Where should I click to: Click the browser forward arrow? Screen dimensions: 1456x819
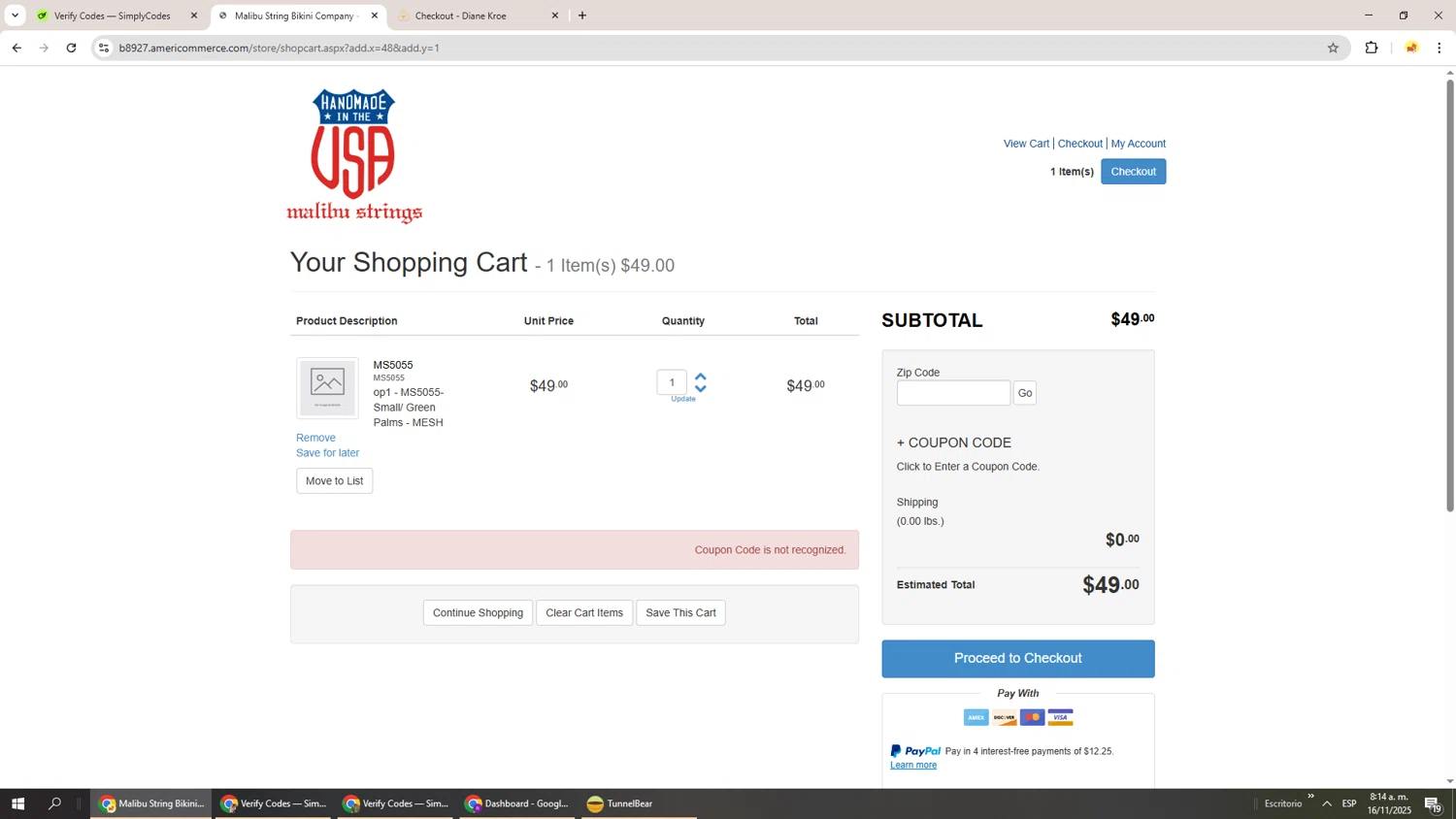click(44, 48)
